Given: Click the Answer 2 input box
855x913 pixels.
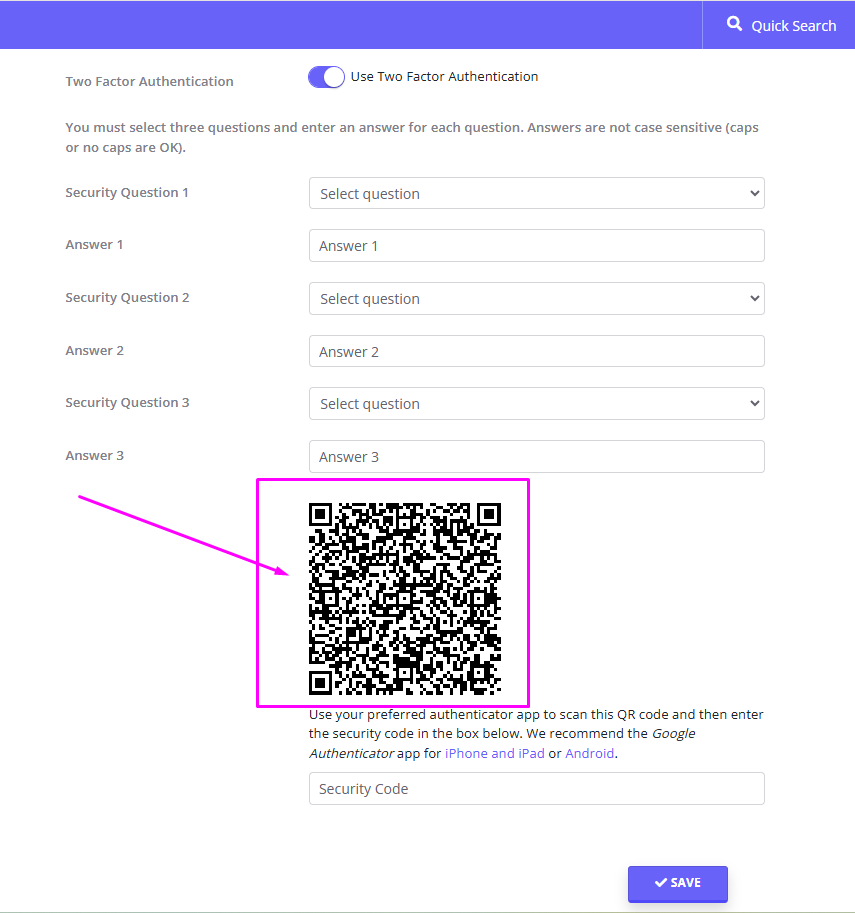Looking at the screenshot, I should pyautogui.click(x=536, y=351).
